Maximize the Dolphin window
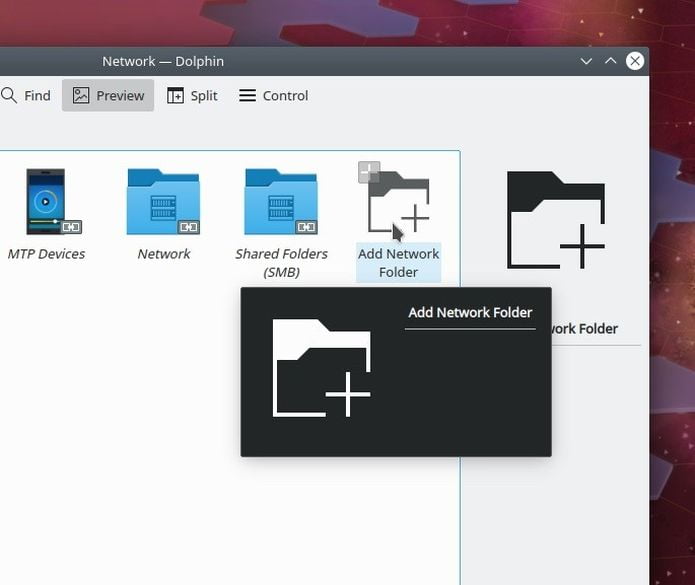Image resolution: width=695 pixels, height=585 pixels. (610, 61)
